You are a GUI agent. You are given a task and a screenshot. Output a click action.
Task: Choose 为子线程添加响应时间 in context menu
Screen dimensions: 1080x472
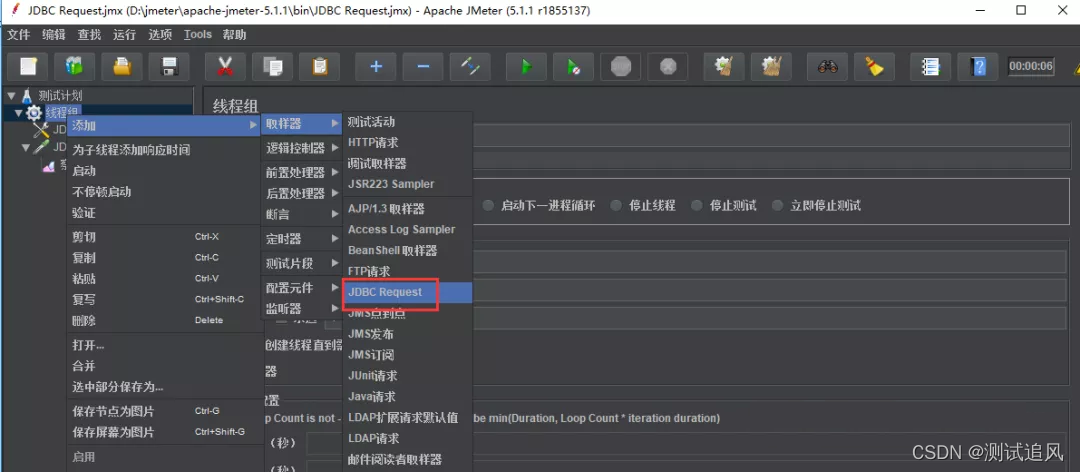tap(163, 150)
